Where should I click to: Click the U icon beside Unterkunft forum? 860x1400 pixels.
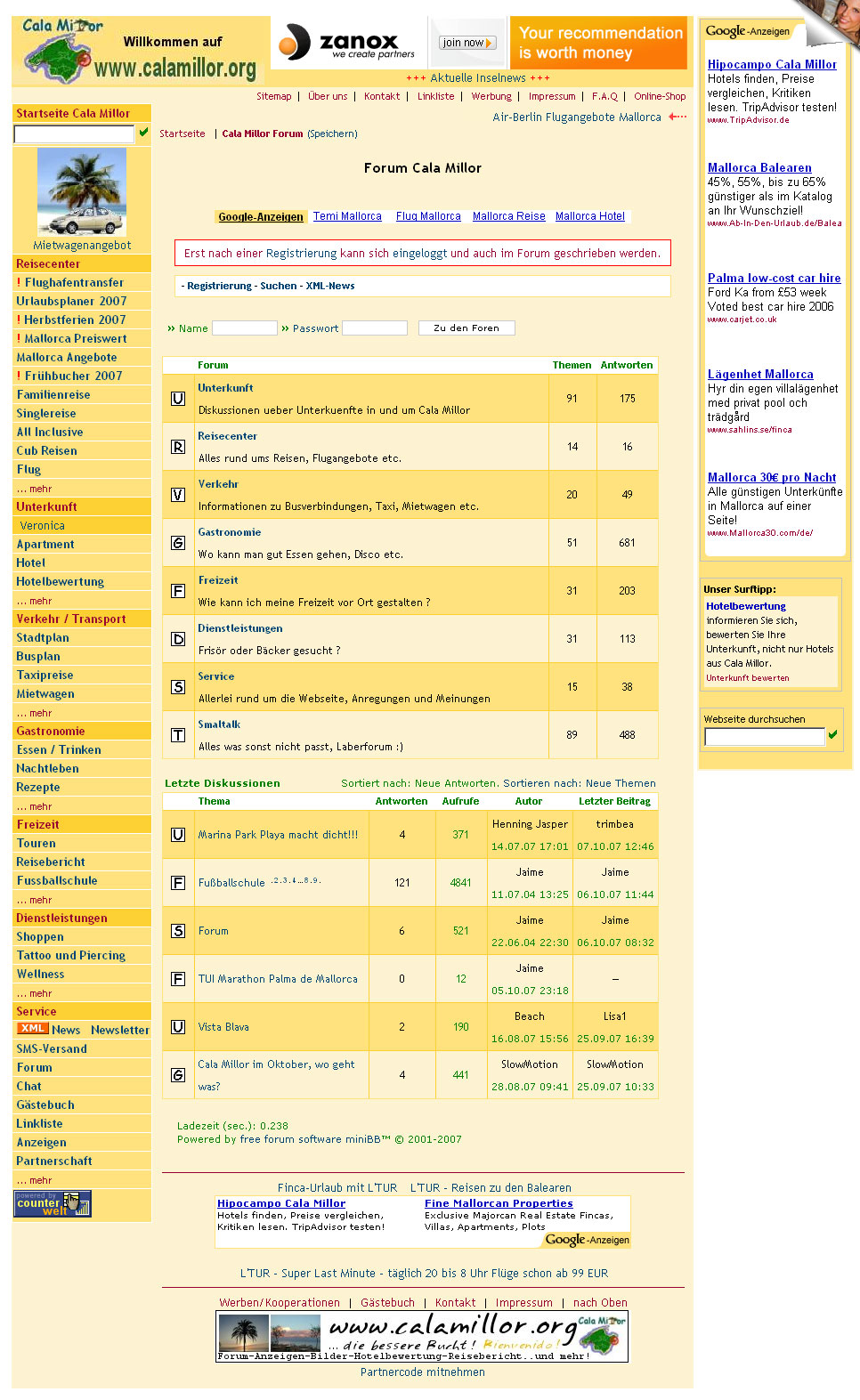pos(178,399)
